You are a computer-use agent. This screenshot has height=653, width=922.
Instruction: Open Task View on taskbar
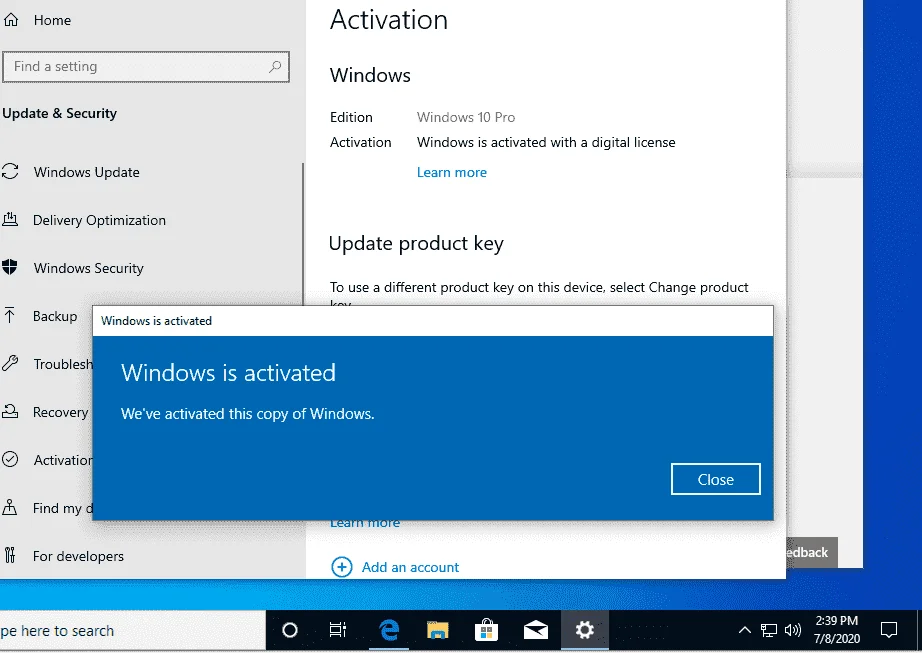(x=338, y=630)
